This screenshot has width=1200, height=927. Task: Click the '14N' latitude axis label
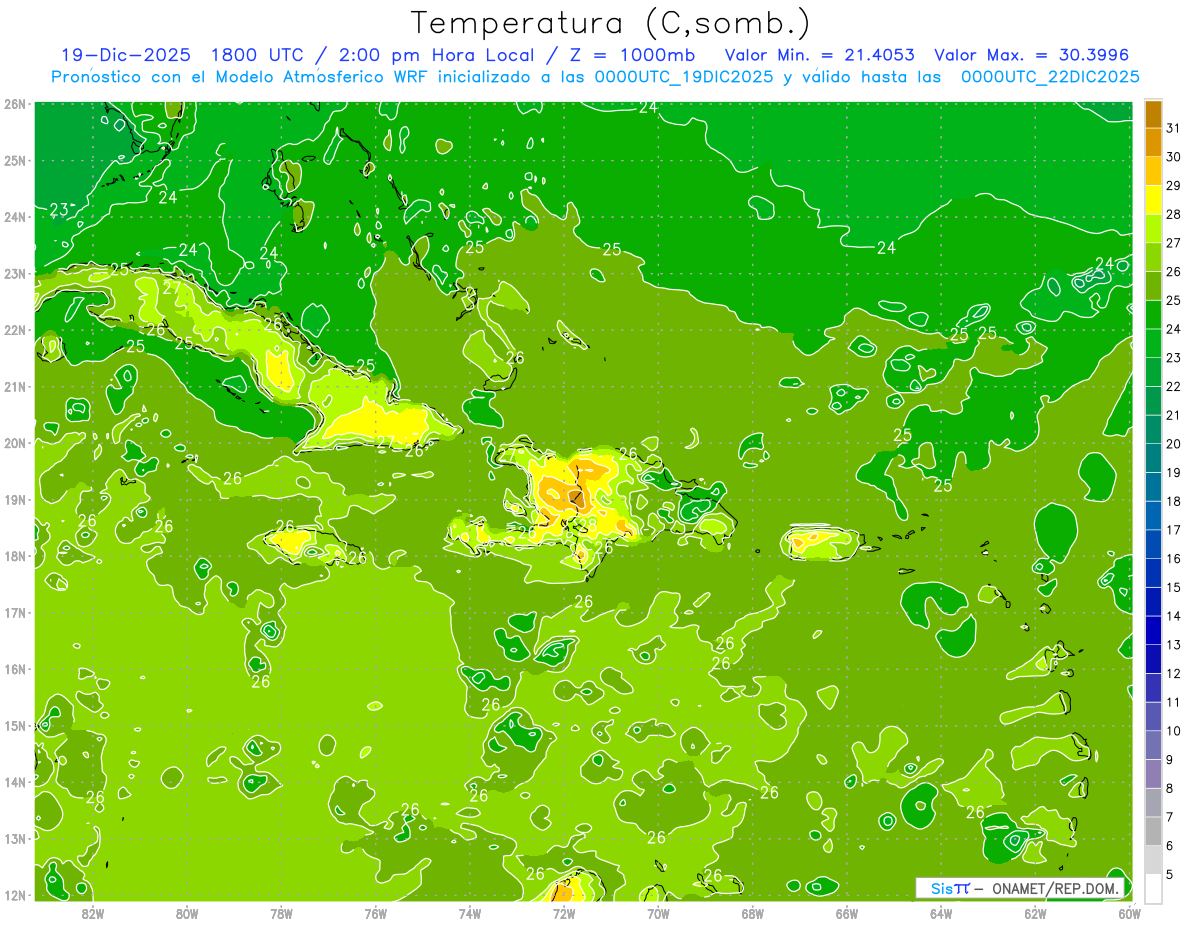tap(15, 782)
